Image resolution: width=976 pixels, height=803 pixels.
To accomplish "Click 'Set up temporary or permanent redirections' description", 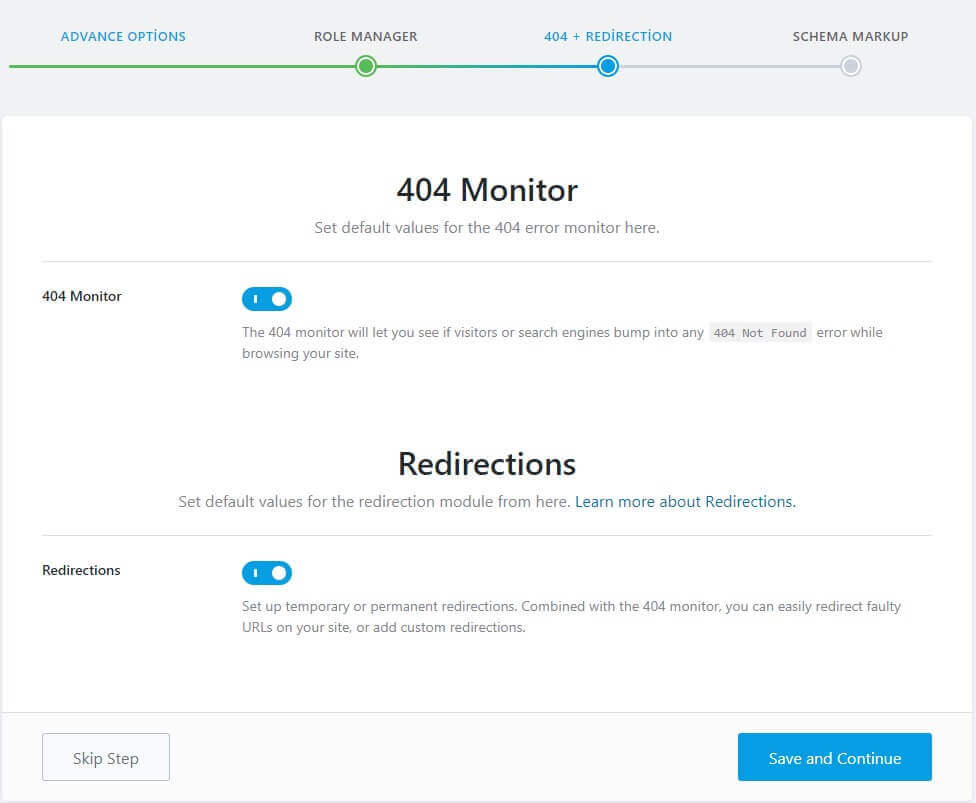I will (x=571, y=617).
